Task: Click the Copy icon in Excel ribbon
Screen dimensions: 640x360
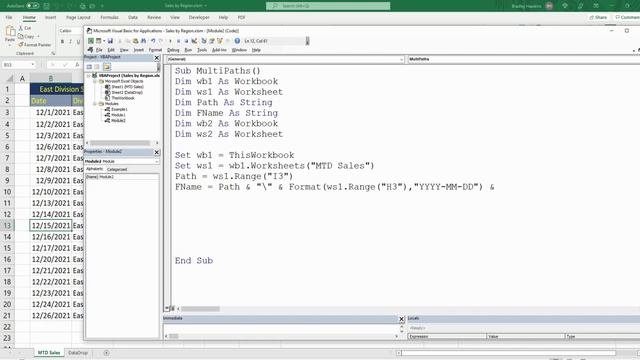Action: click(x=21, y=36)
